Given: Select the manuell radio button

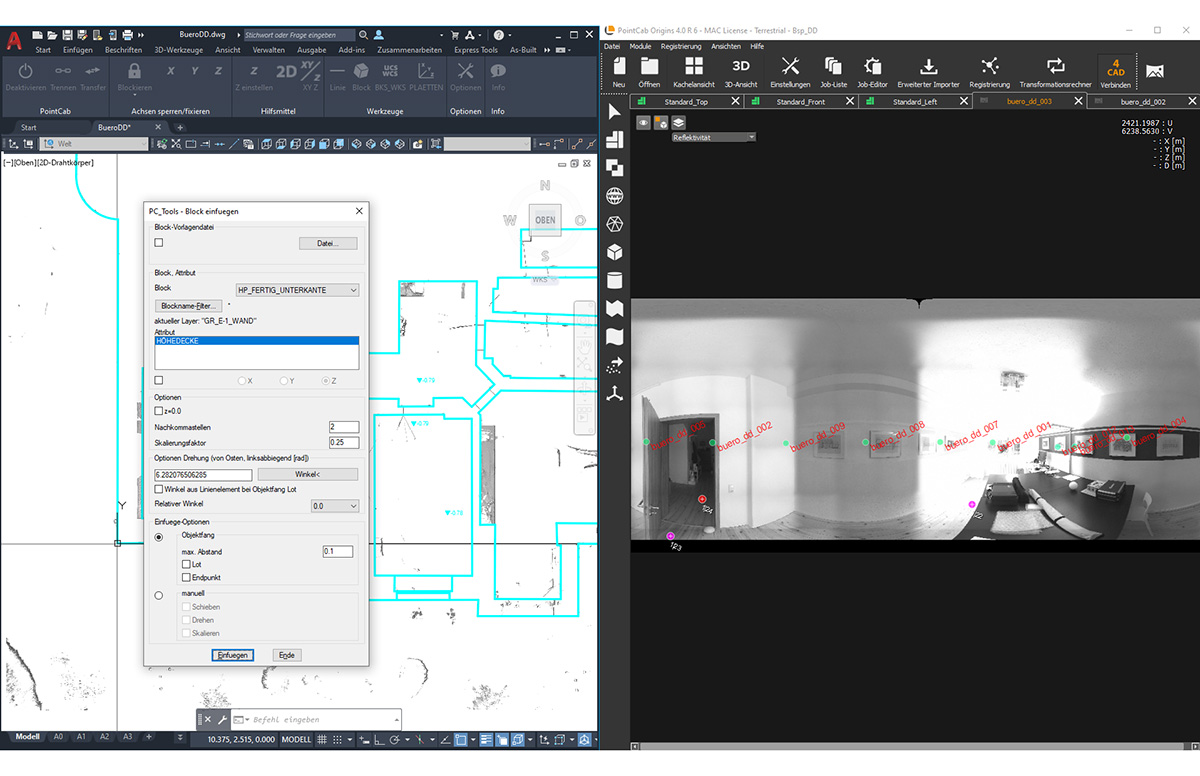Looking at the screenshot, I should [x=157, y=595].
